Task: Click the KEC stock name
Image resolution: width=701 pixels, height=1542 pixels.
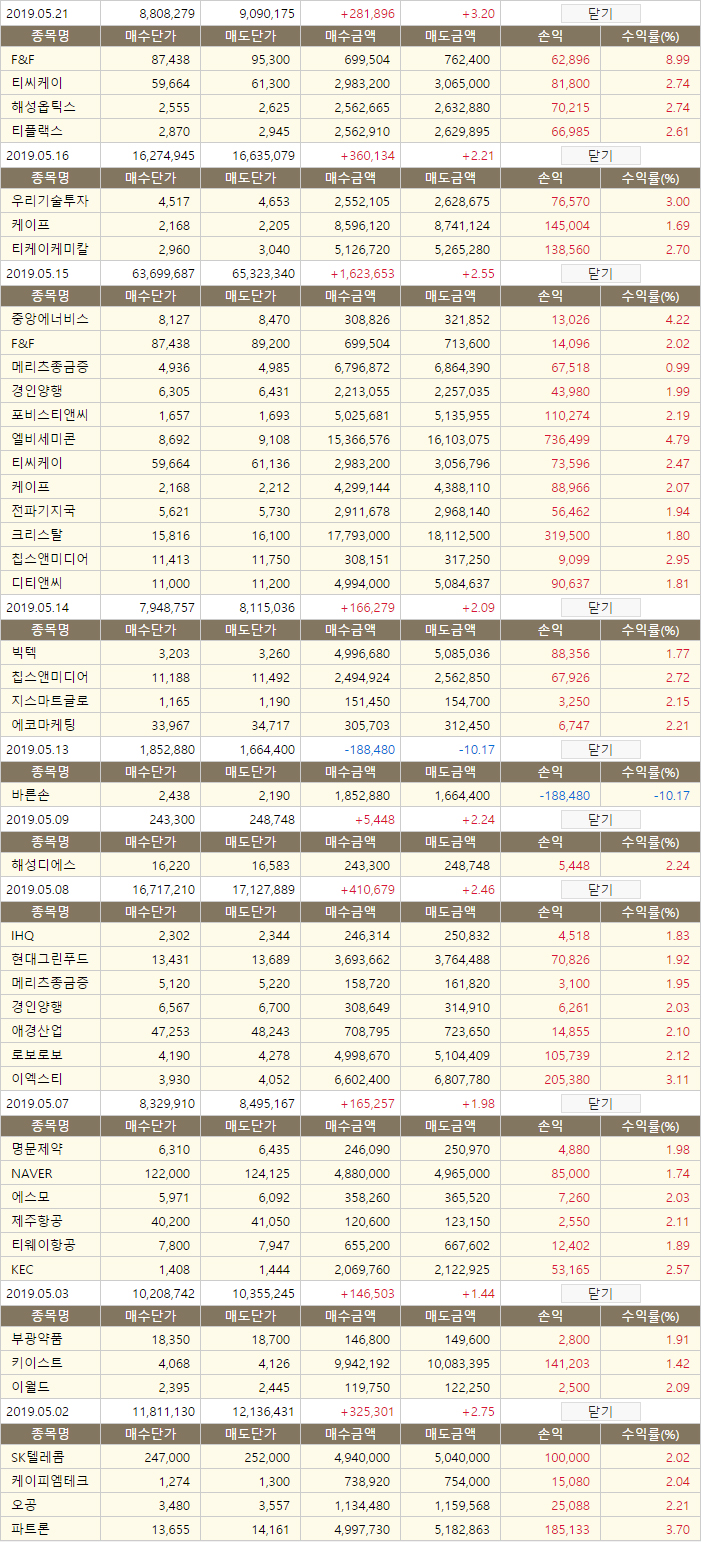Action: 23,1270
